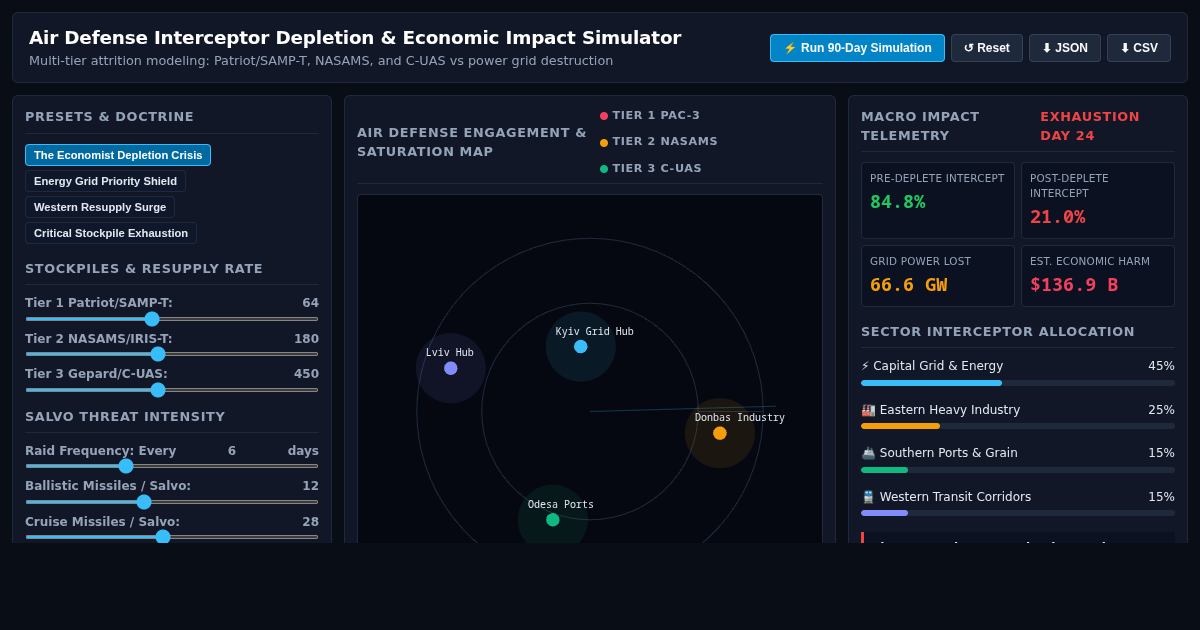1200x630 pixels.
Task: Choose Western Resupply Surge preset
Action: pos(100,207)
